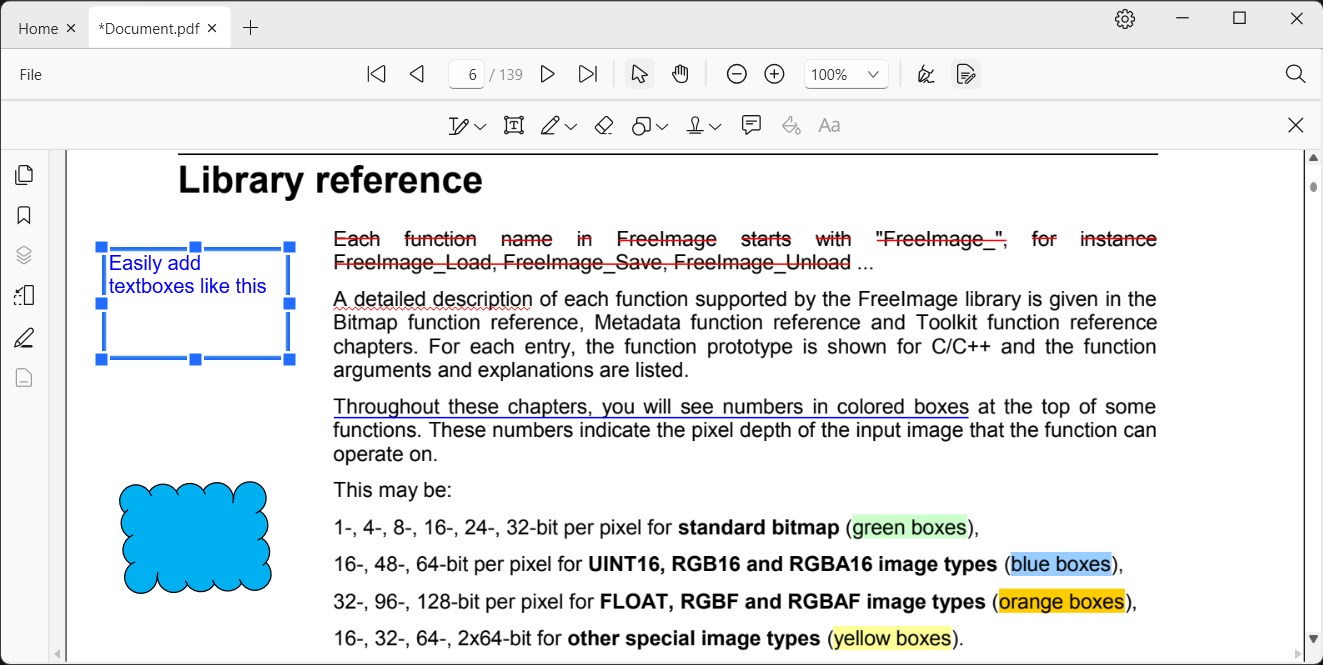Toggle the annotation edit mode button
Viewport: 1323px width, 665px height.
[966, 74]
